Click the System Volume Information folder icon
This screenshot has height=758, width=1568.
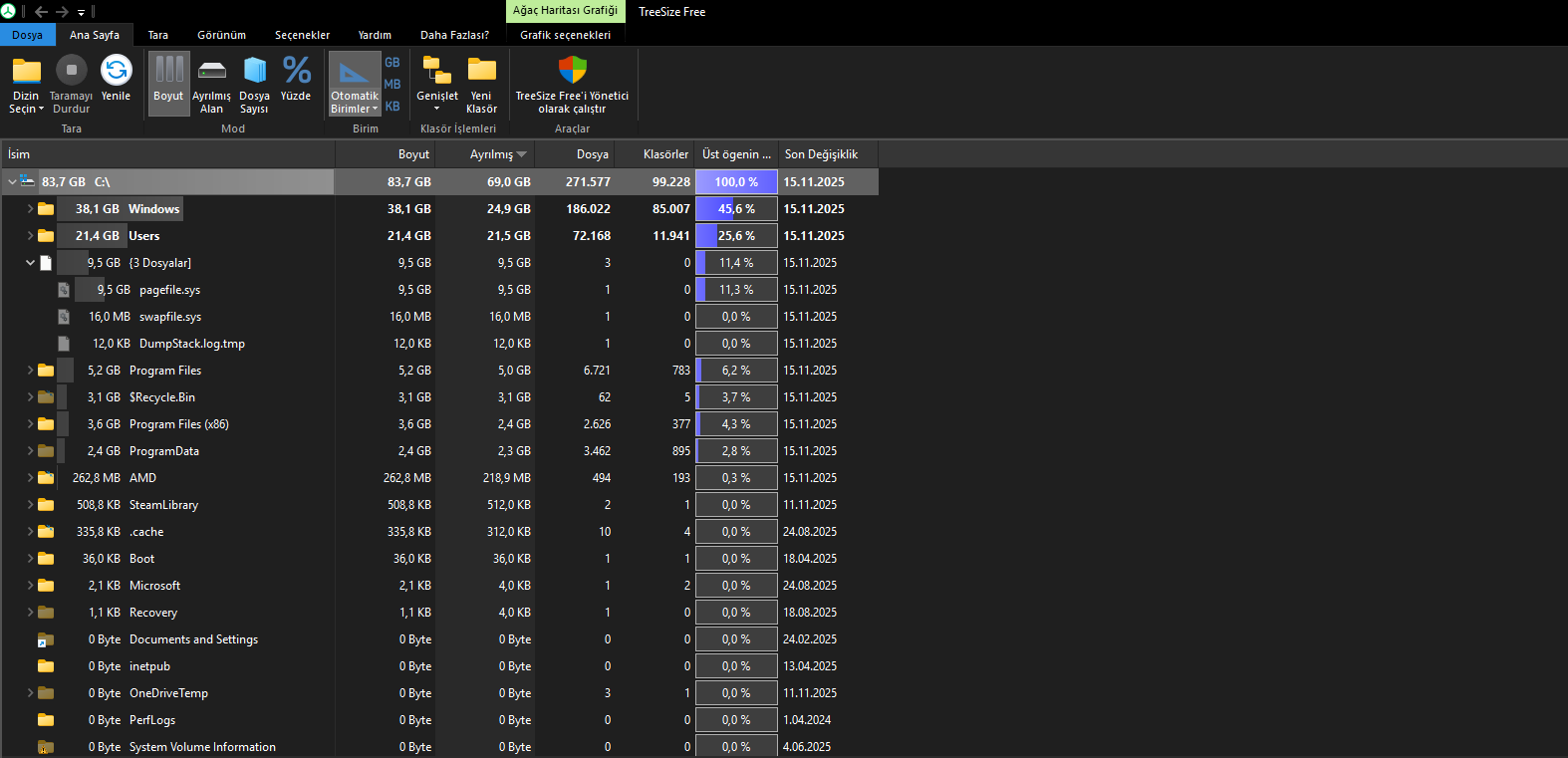46,747
